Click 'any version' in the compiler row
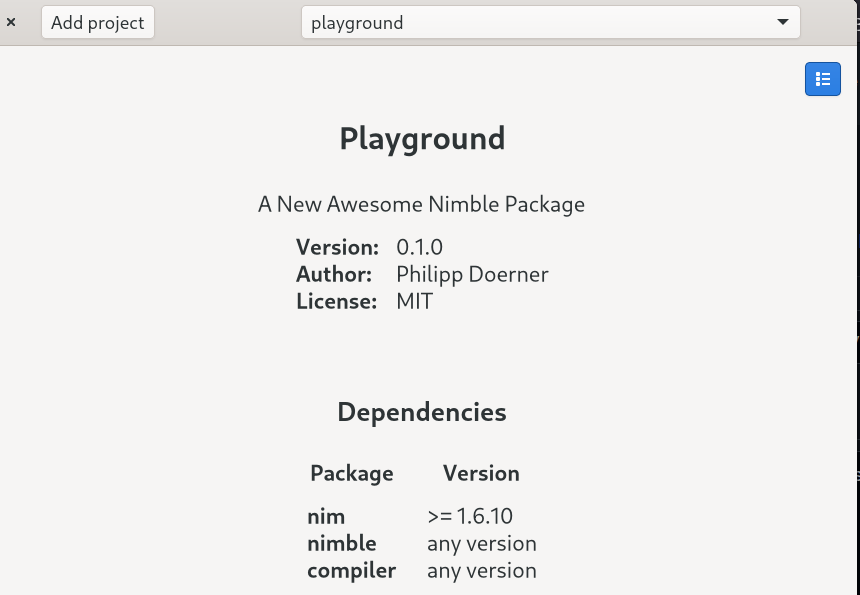Screen dimensions: 860x595 point(482,571)
